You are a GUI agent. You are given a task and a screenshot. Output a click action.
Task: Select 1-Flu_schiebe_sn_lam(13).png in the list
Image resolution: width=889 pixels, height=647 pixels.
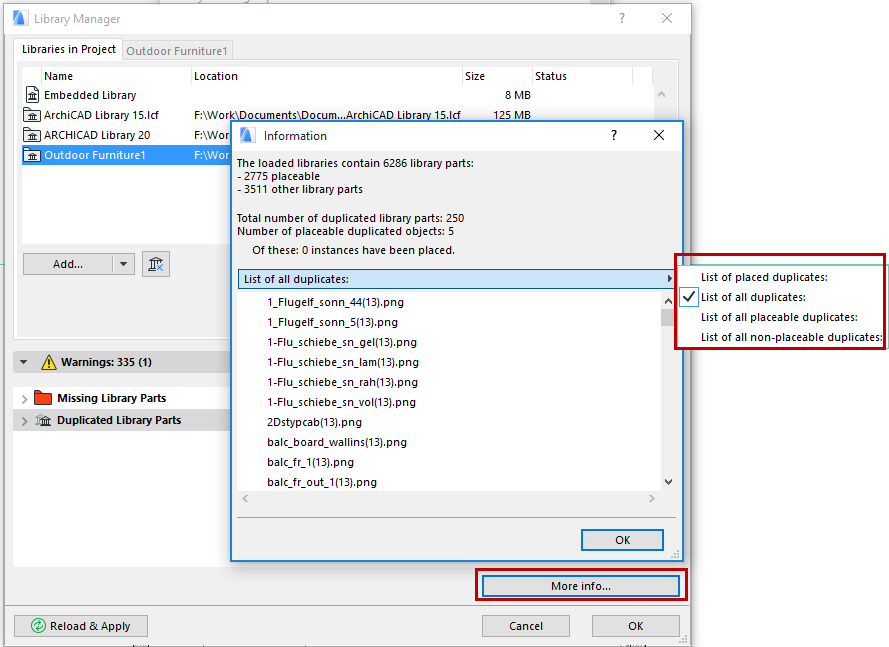pyautogui.click(x=342, y=362)
